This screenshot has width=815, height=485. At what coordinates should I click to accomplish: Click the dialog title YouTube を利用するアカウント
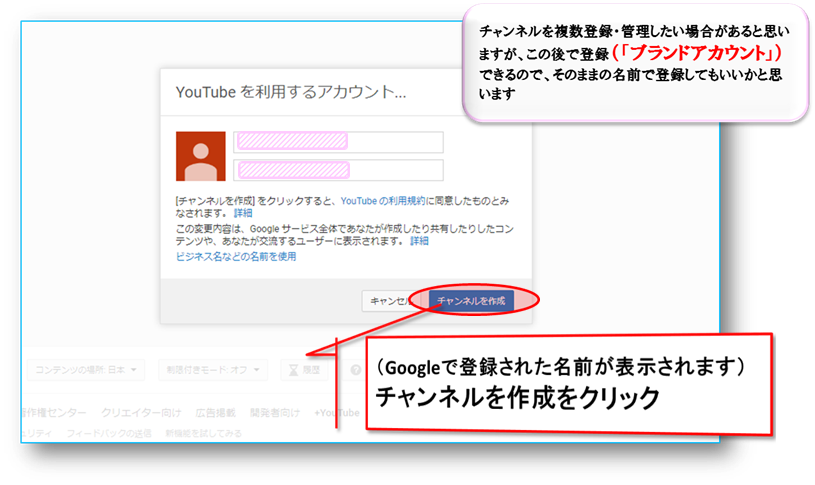(291, 92)
